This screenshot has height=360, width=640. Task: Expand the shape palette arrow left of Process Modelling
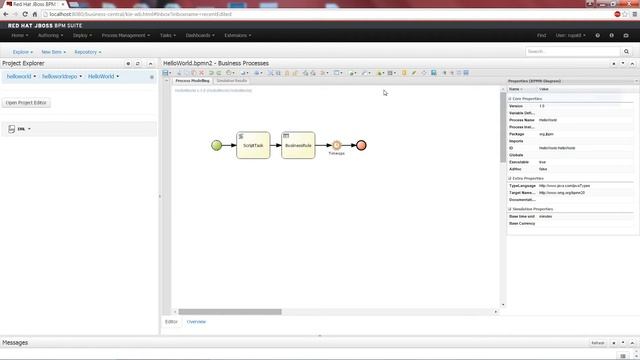167,81
